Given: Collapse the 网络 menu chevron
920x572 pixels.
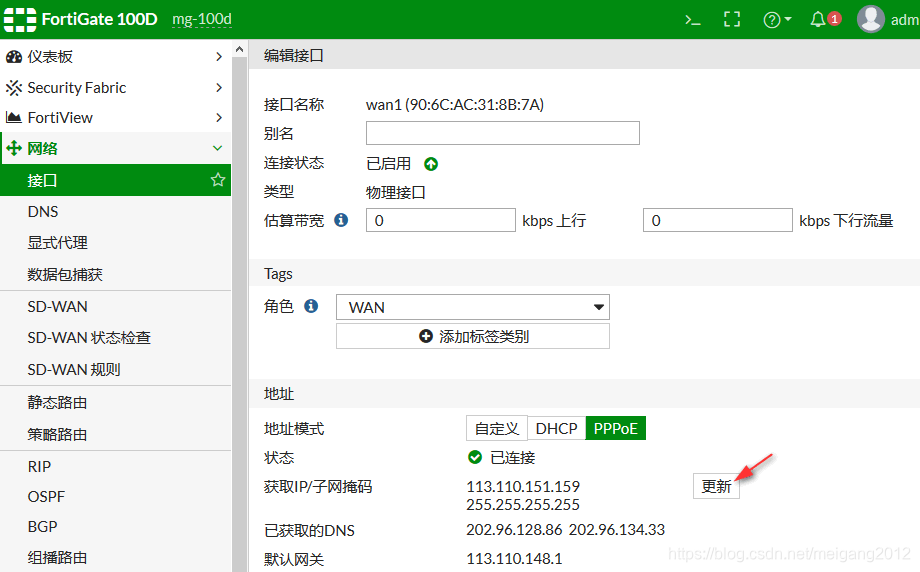Looking at the screenshot, I should coord(218,148).
